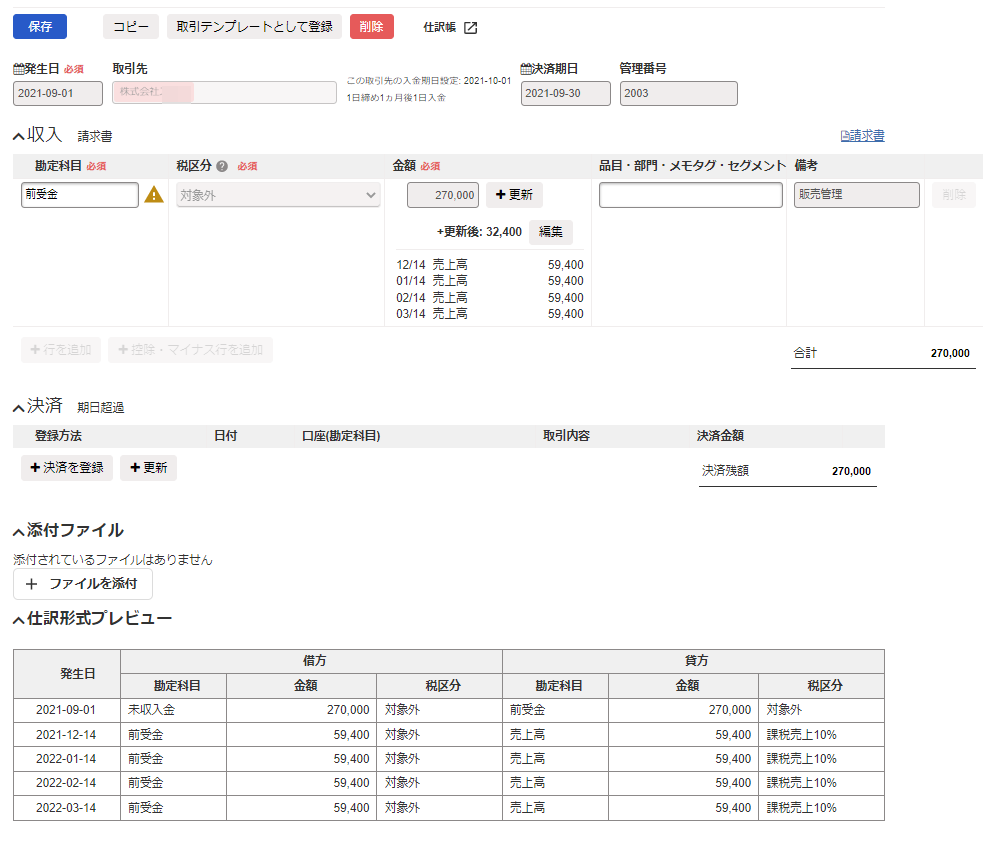
Task: Click the 取引先 input field
Action: [224, 93]
